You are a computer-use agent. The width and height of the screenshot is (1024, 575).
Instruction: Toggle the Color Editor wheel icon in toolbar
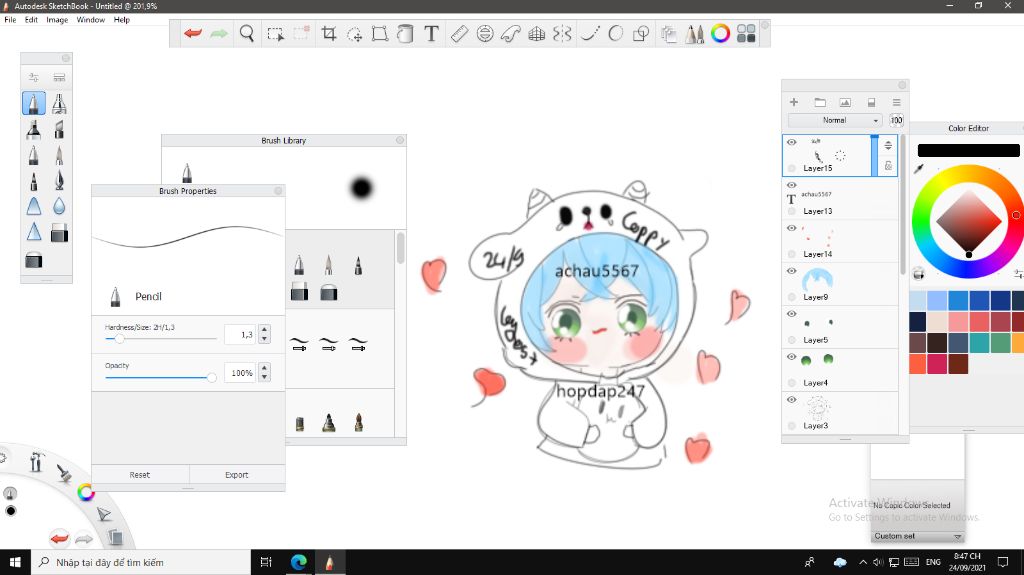[720, 33]
